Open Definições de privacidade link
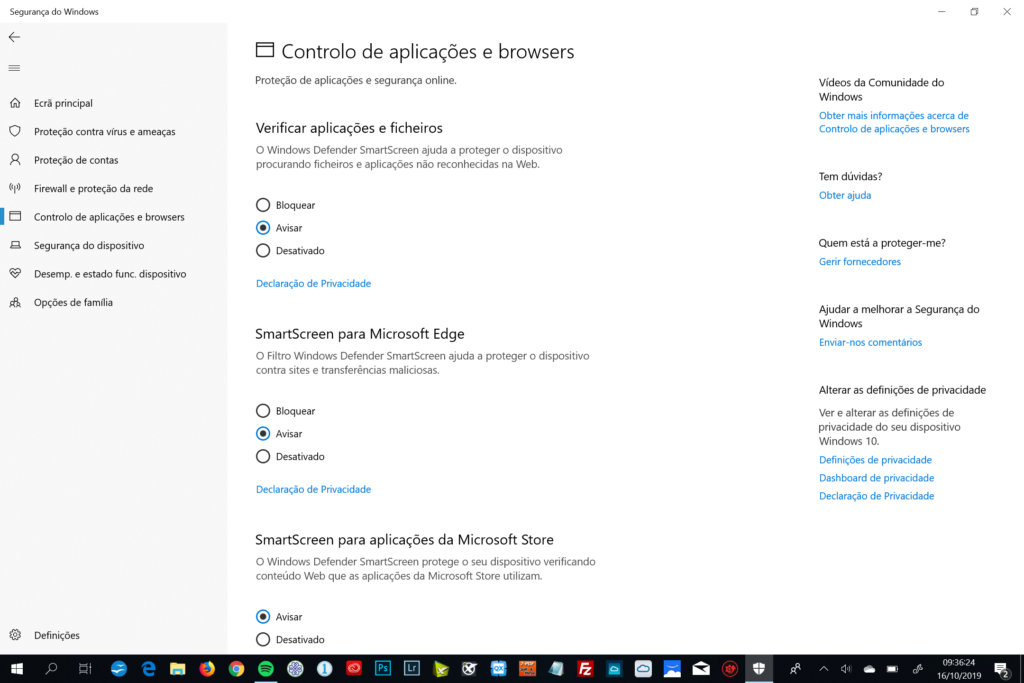Screen dimensions: 1024x683 point(875,460)
